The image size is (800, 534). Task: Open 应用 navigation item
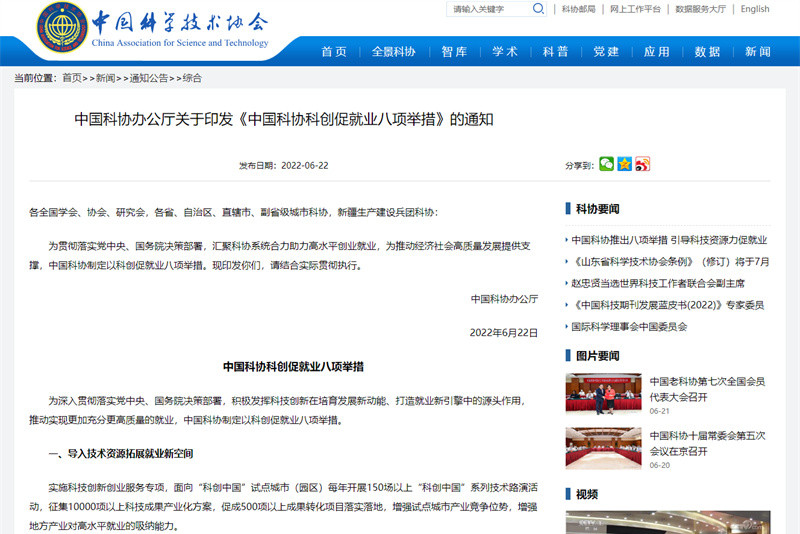pyautogui.click(x=657, y=52)
